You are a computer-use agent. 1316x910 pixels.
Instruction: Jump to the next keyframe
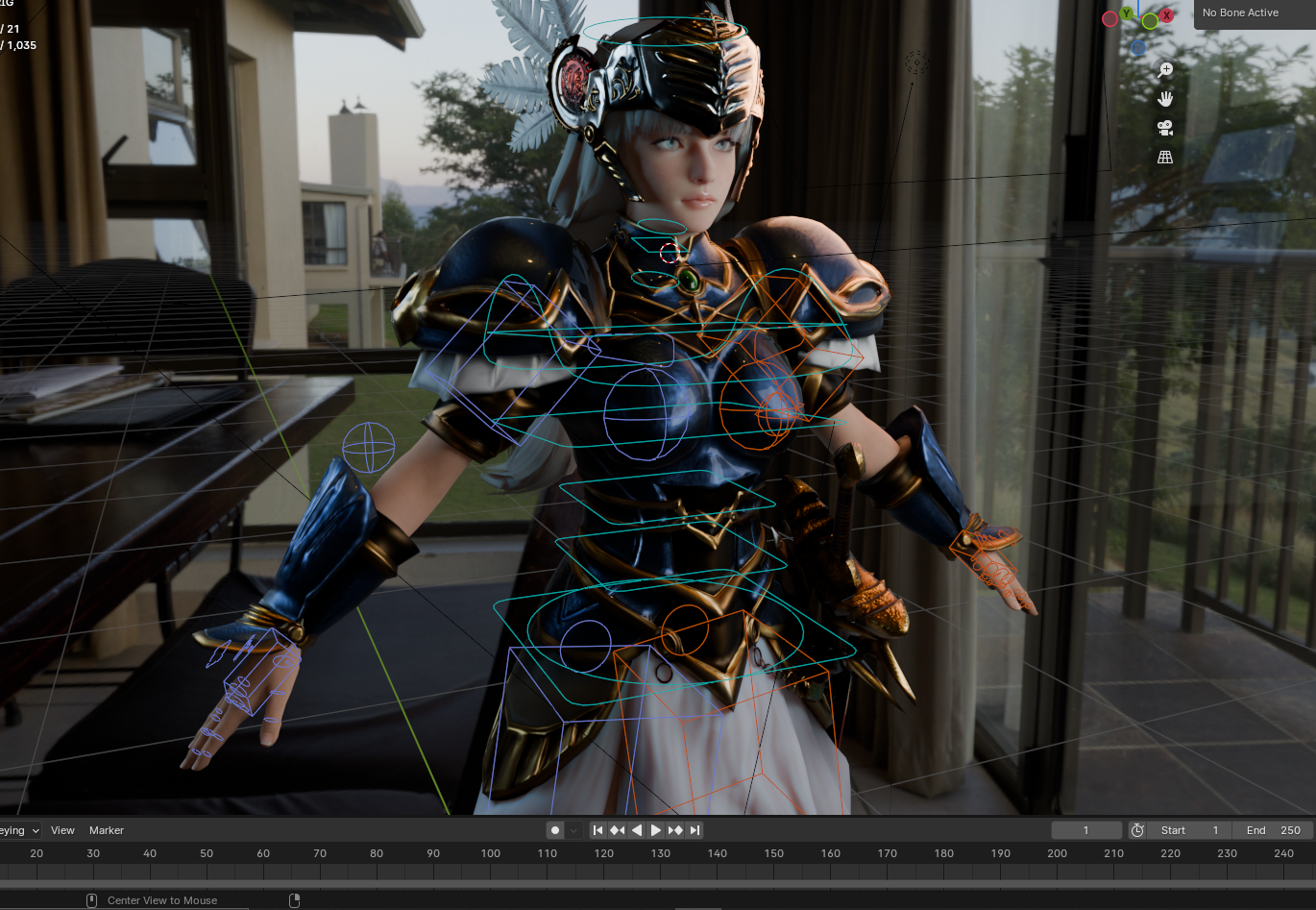click(675, 830)
